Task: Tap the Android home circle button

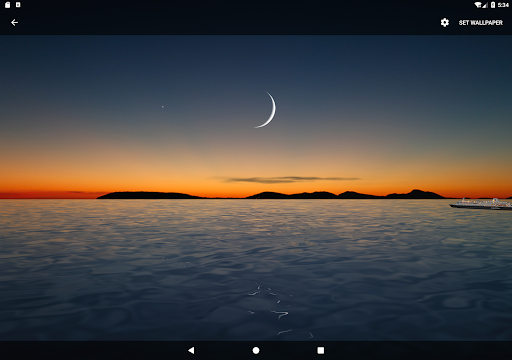Action: (256, 350)
